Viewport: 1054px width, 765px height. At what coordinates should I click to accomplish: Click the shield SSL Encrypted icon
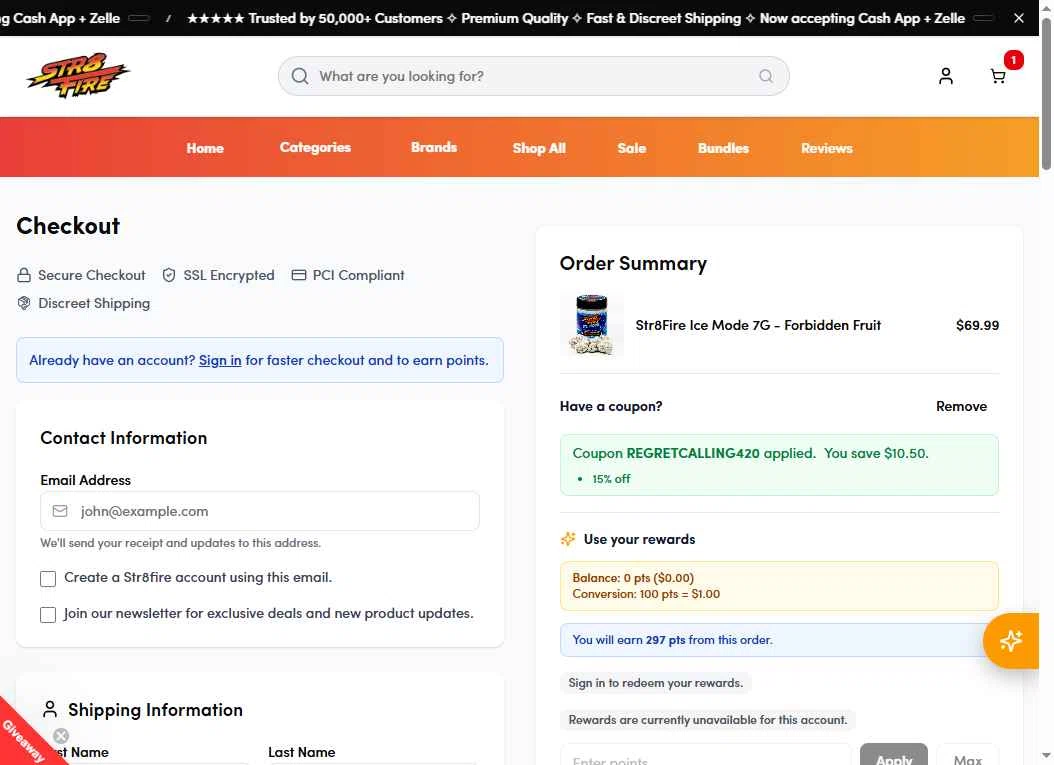169,275
